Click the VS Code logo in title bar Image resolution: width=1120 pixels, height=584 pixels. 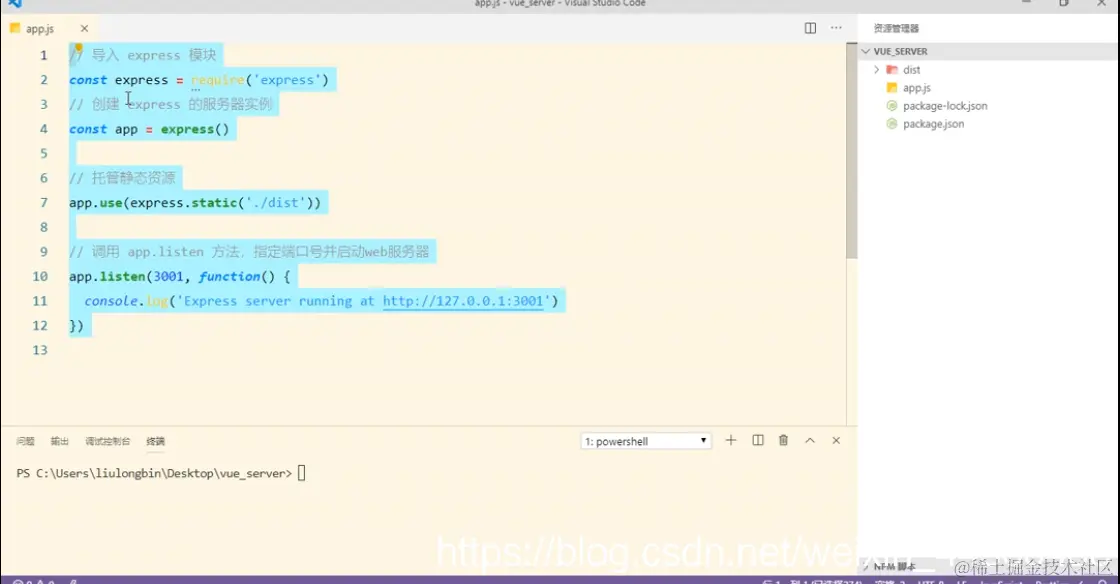coord(14,4)
